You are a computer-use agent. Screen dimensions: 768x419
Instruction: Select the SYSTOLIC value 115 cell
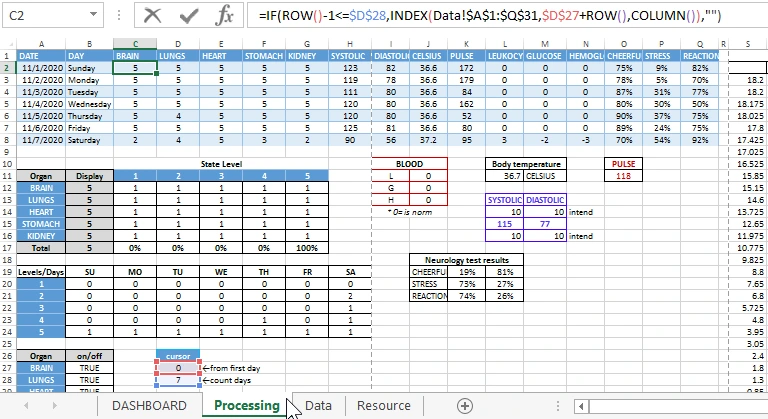tap(504, 224)
